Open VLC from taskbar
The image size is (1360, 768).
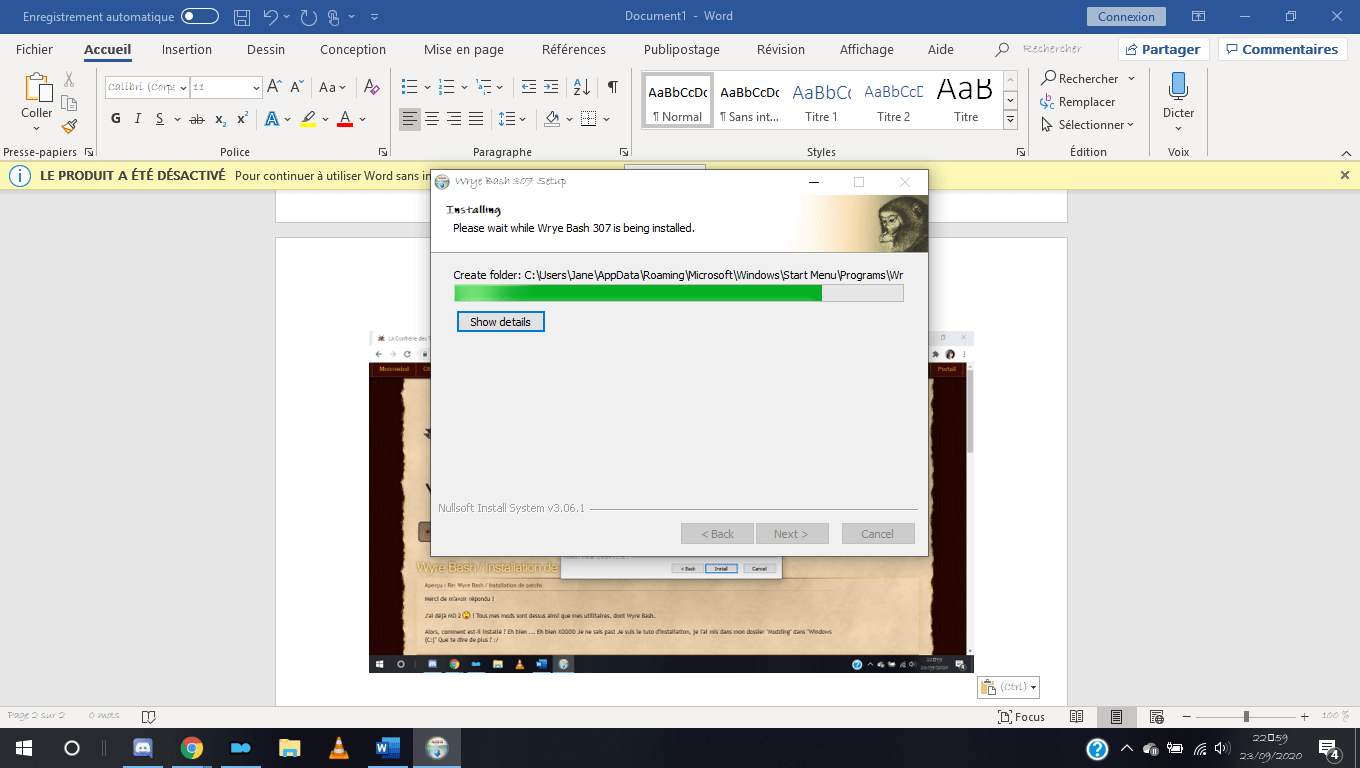coord(339,748)
